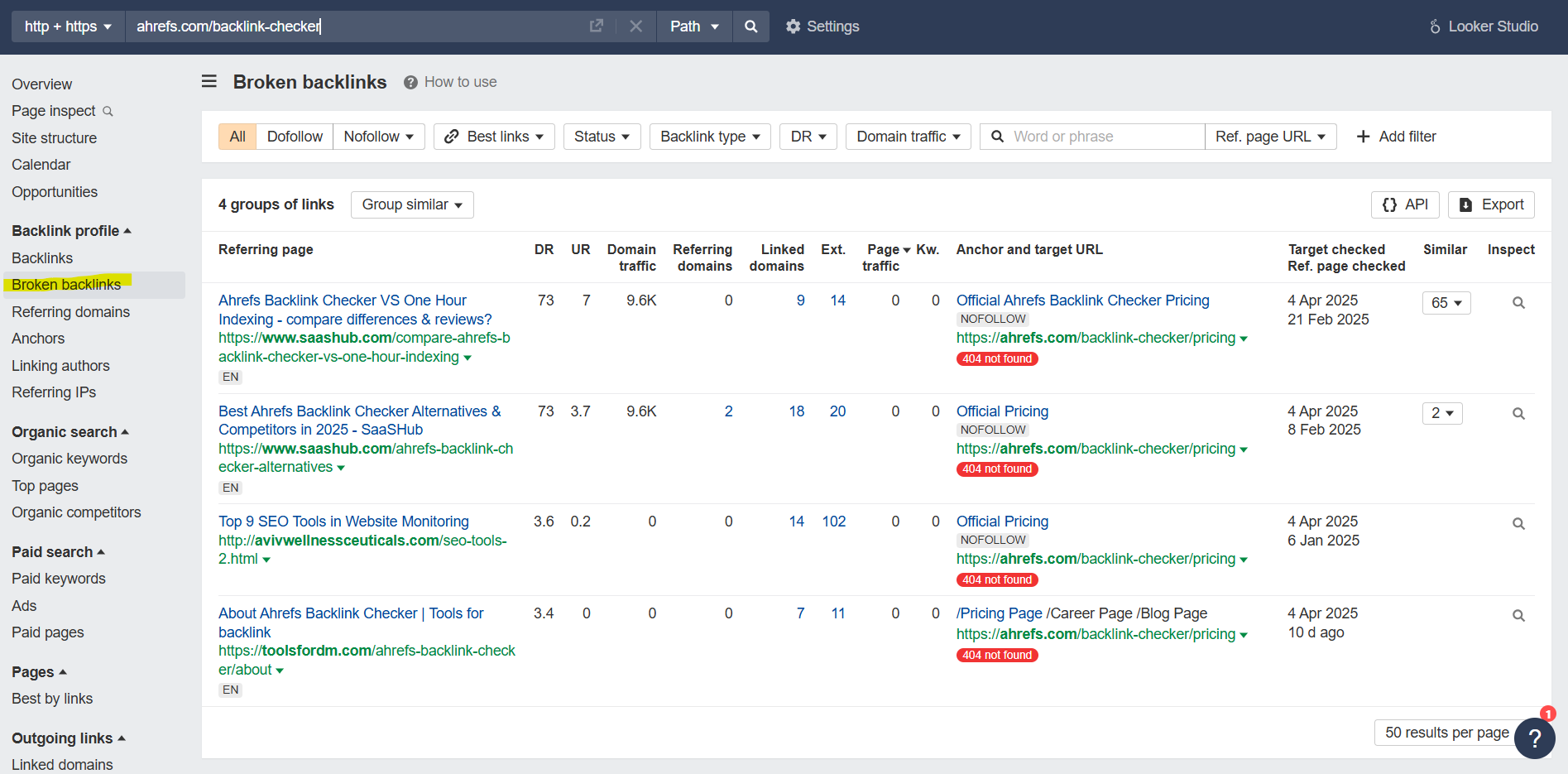
Task: Click the Page inspect magnifier icon
Action: point(108,111)
